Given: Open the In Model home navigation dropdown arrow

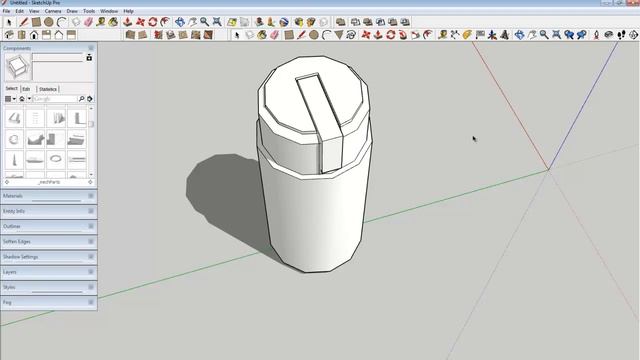Looking at the screenshot, I should [x=29, y=99].
